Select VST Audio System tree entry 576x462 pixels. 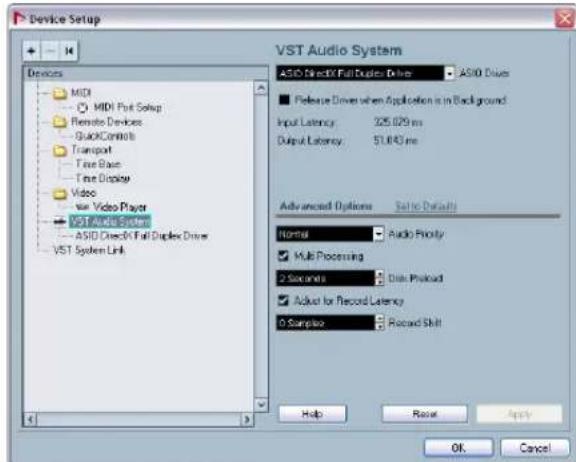tap(110, 221)
